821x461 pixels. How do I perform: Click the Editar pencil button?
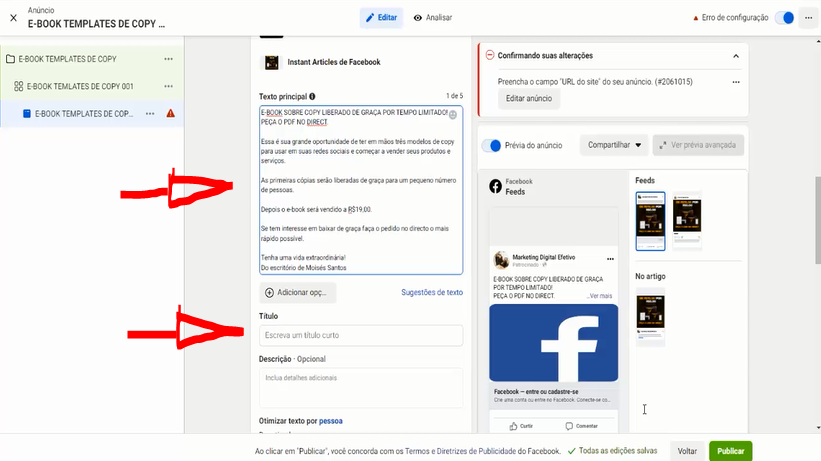(x=381, y=18)
